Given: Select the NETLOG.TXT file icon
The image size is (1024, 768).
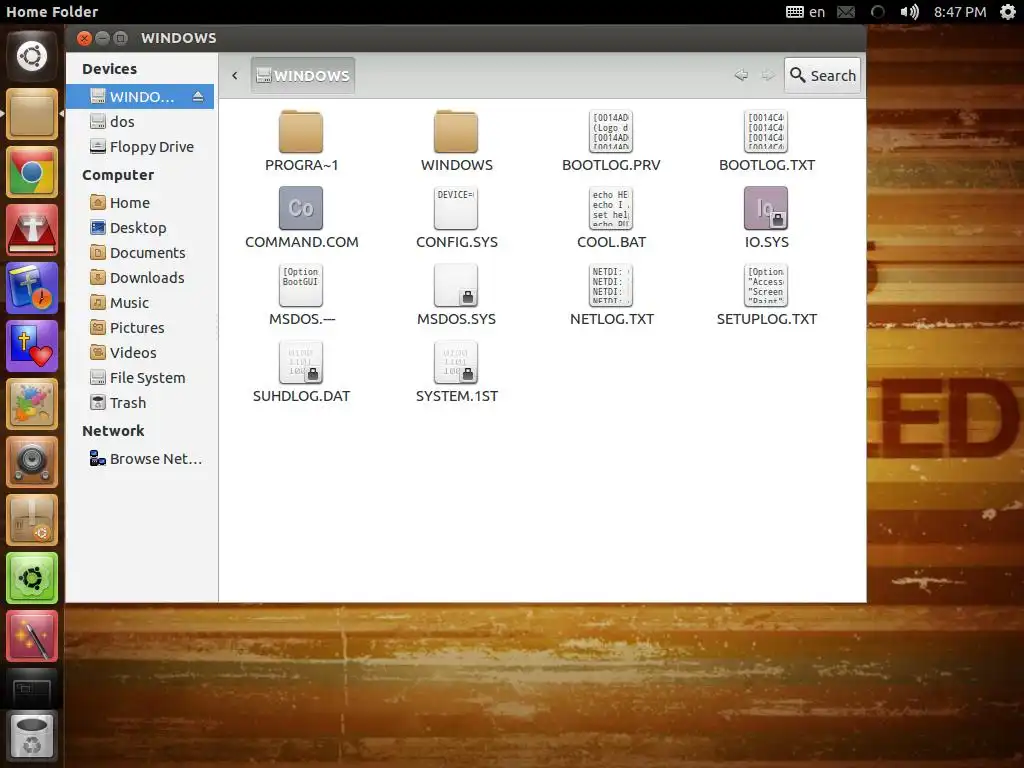Looking at the screenshot, I should tap(611, 285).
